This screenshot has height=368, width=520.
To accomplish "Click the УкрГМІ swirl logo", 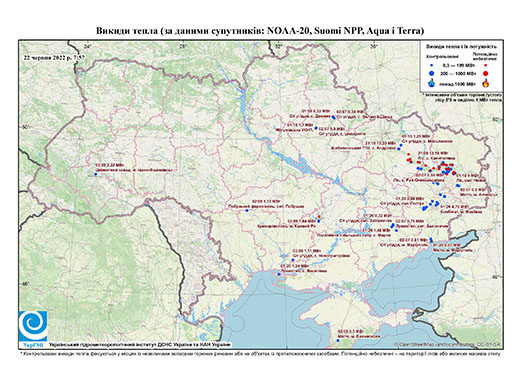I will pos(33,326).
